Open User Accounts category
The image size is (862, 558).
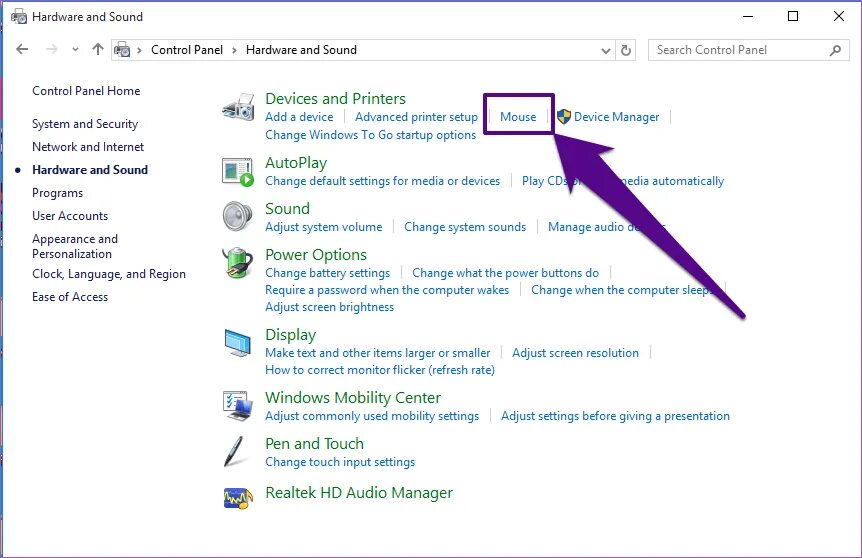70,216
